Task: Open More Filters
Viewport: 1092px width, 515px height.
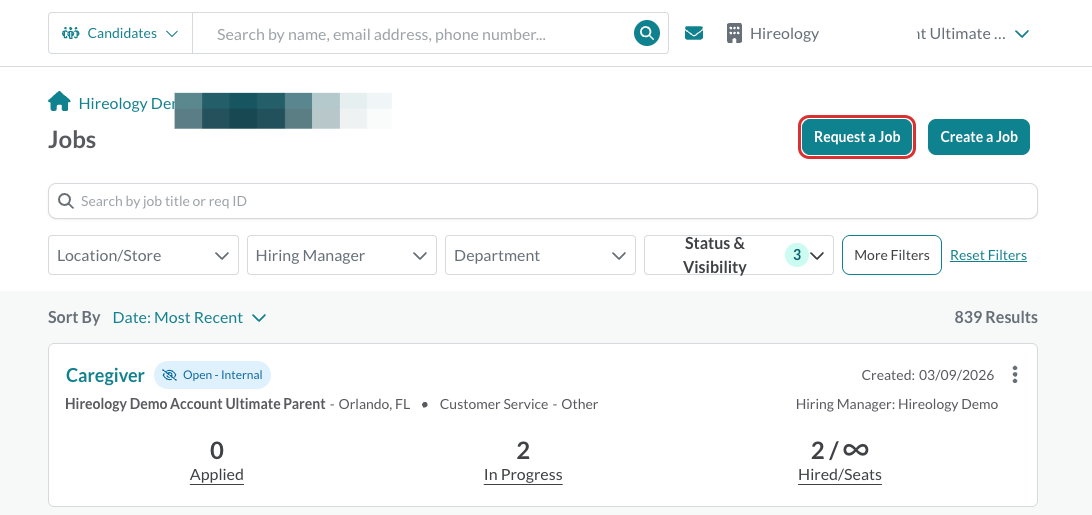Action: (x=891, y=255)
